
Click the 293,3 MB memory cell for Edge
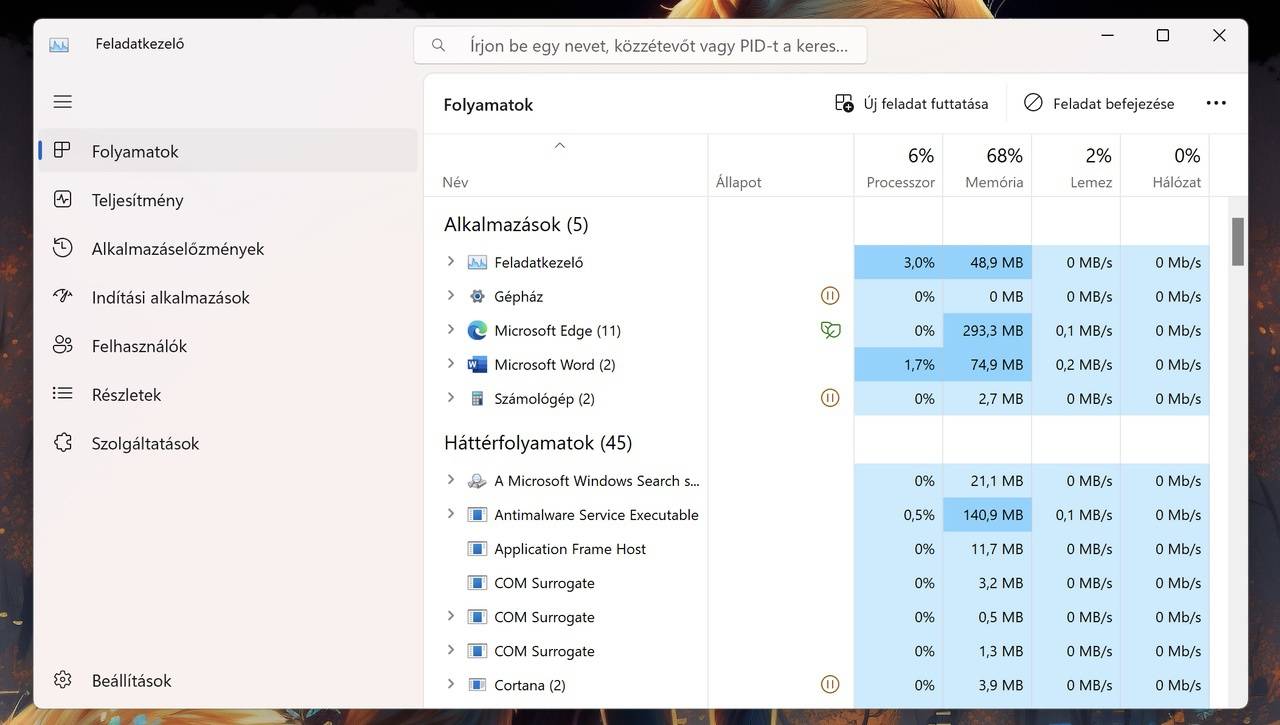(987, 330)
